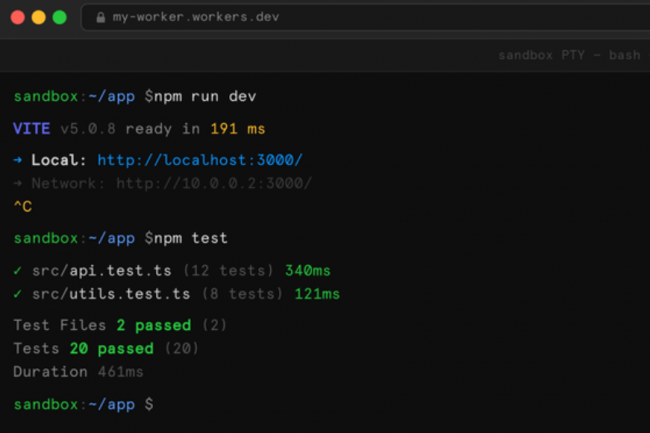Click the Tests 20 passed result

105,349
